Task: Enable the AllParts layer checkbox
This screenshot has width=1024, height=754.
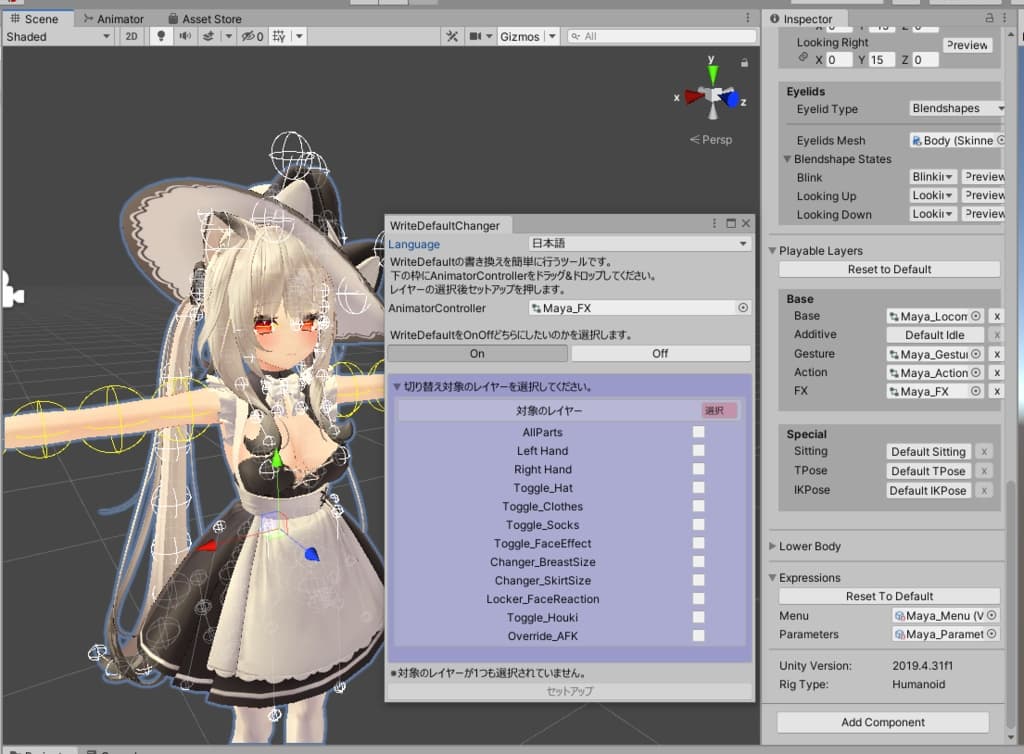Action: tap(698, 432)
